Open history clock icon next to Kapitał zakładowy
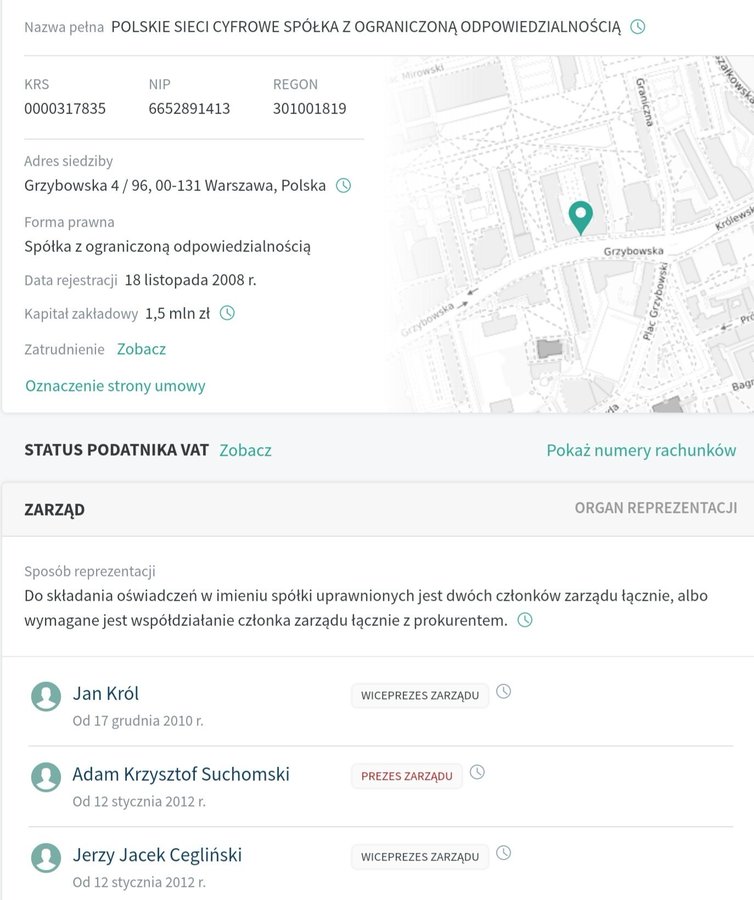Viewport: 754px width, 900px height. coord(227,313)
